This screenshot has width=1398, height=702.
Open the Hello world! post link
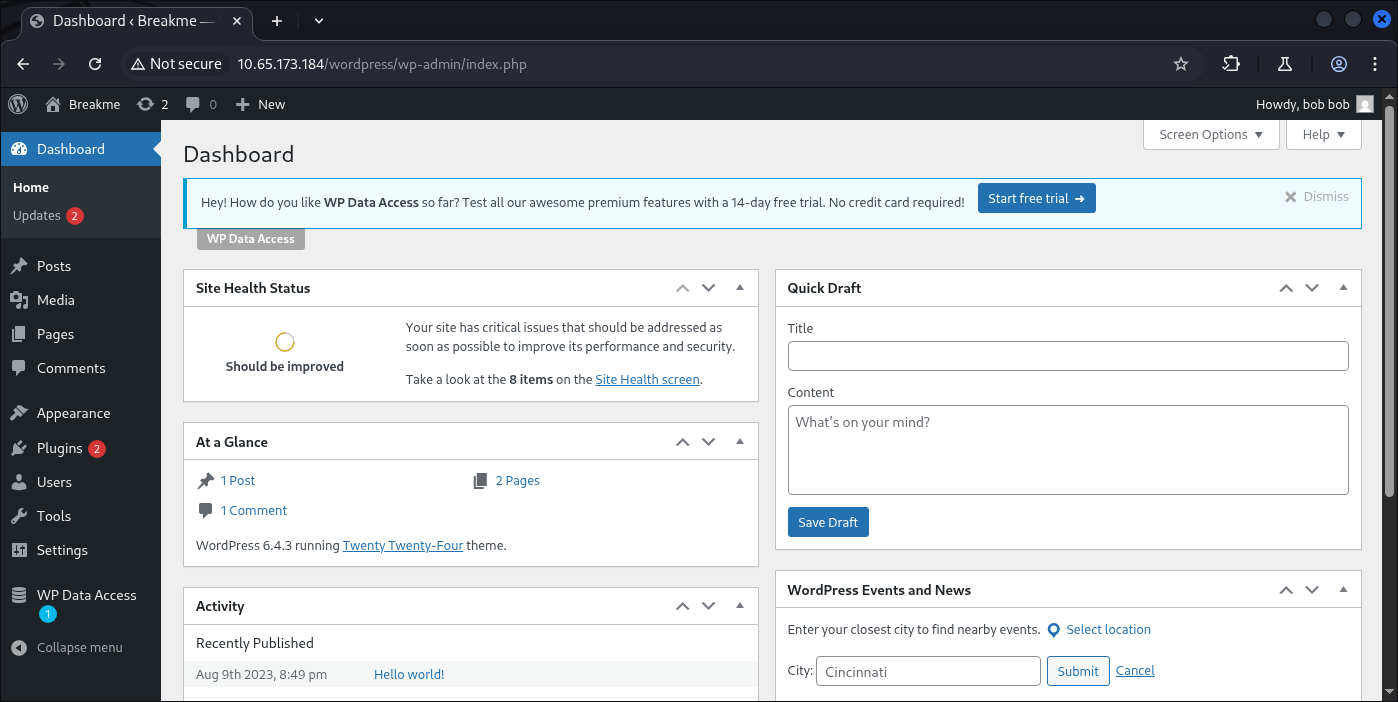coord(409,675)
